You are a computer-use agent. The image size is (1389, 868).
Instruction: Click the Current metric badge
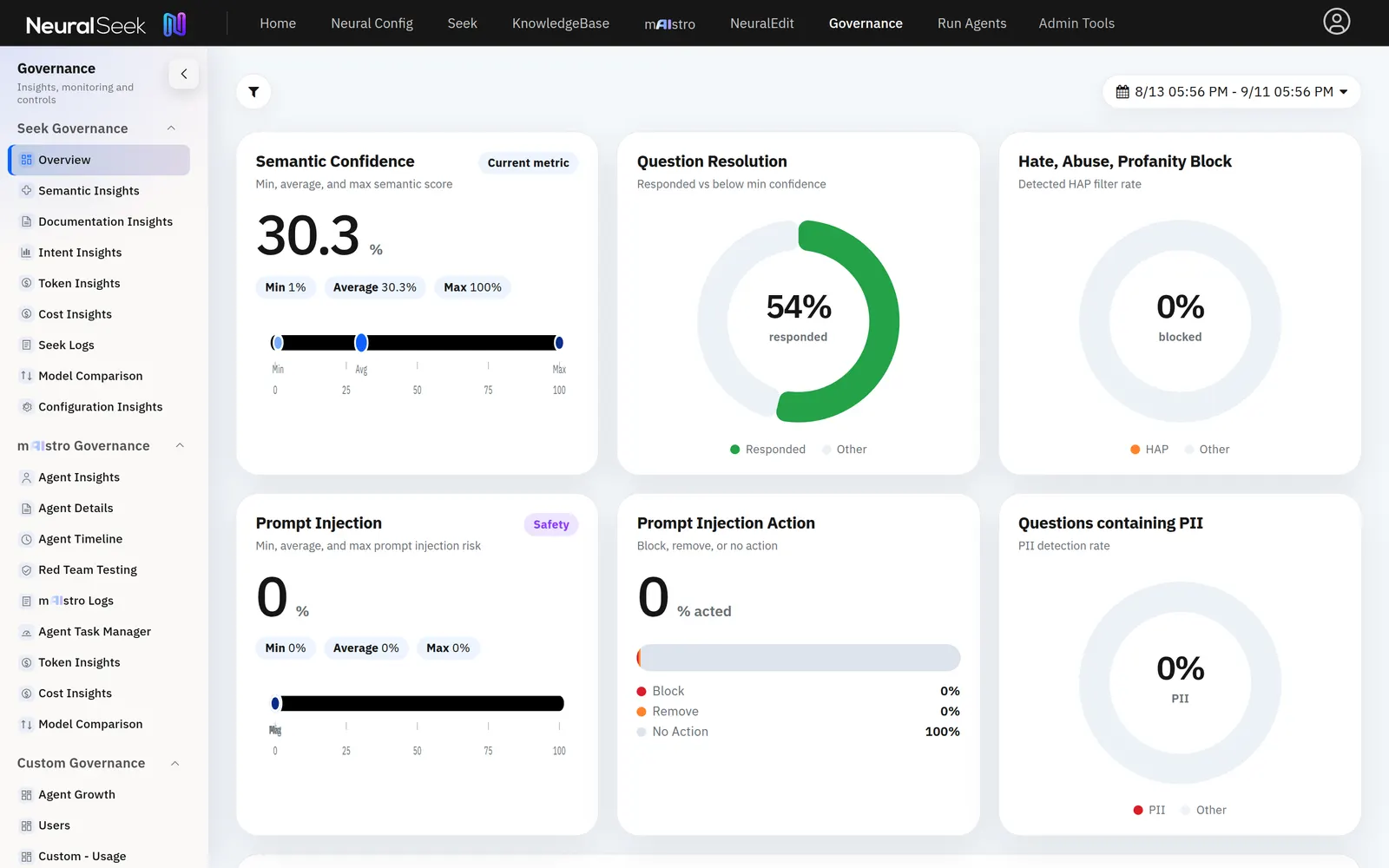point(528,163)
